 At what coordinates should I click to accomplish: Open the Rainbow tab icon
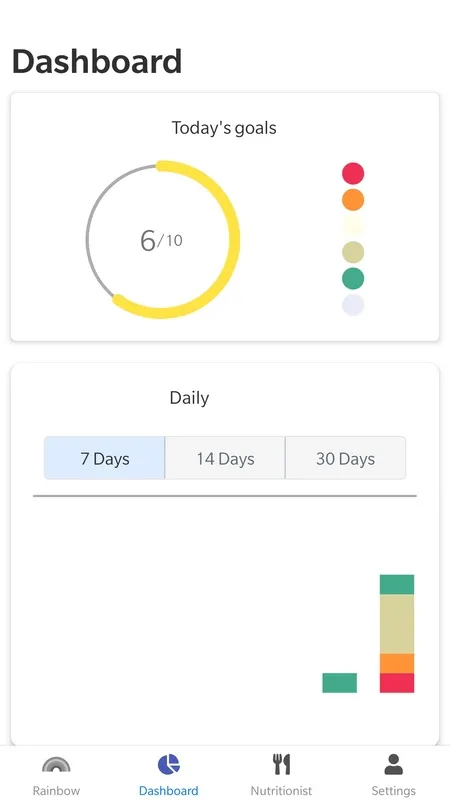56,765
